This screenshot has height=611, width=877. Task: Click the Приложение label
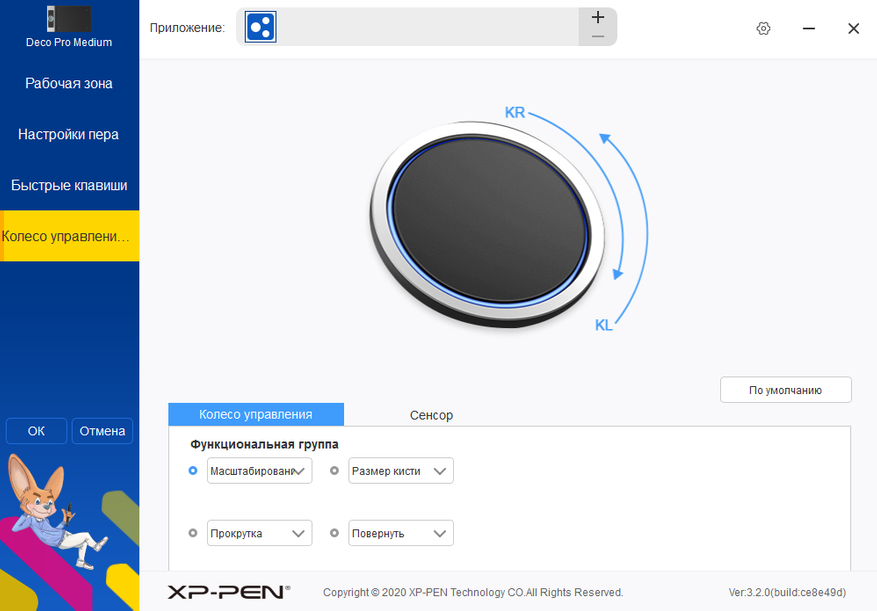[x=187, y=27]
